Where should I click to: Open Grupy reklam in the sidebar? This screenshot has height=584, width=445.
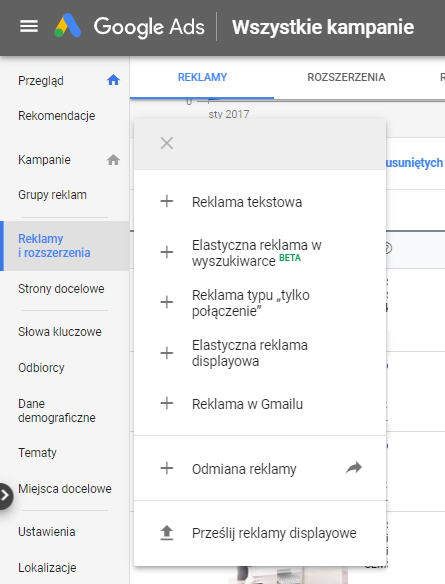[x=53, y=194]
